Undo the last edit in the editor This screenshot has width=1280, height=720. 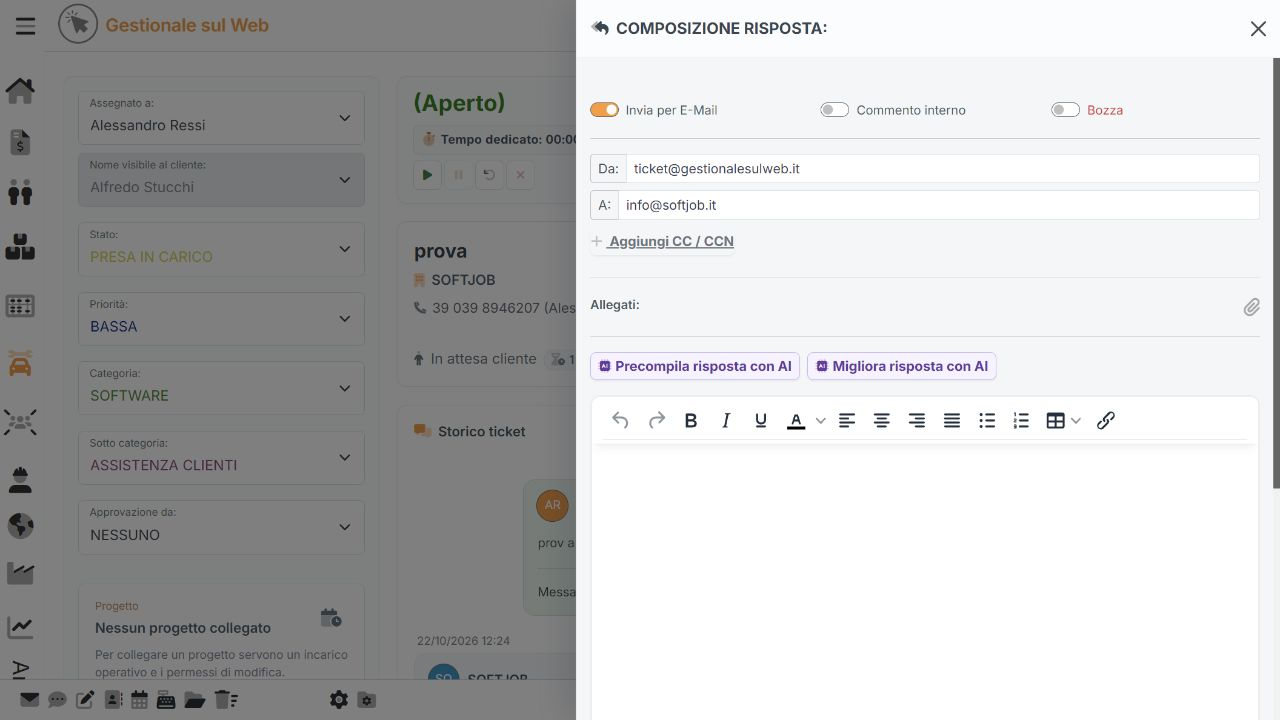pyautogui.click(x=620, y=421)
